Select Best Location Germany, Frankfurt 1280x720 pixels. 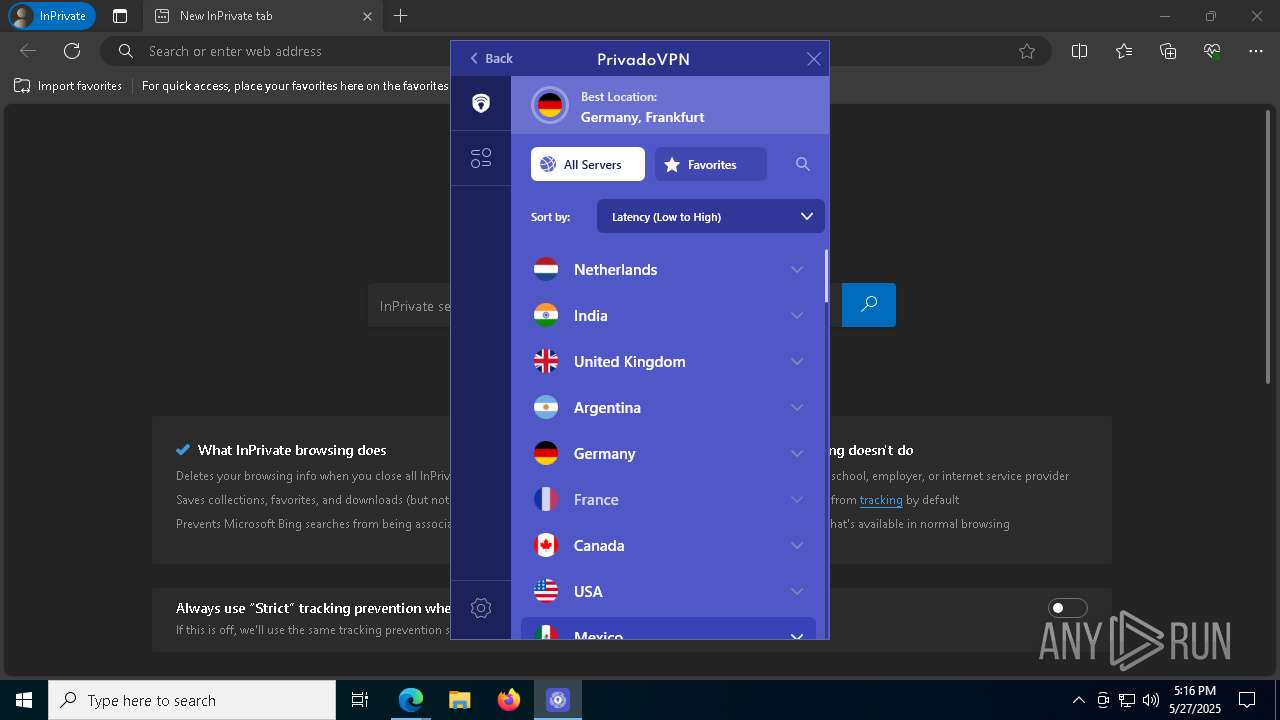pyautogui.click(x=670, y=106)
